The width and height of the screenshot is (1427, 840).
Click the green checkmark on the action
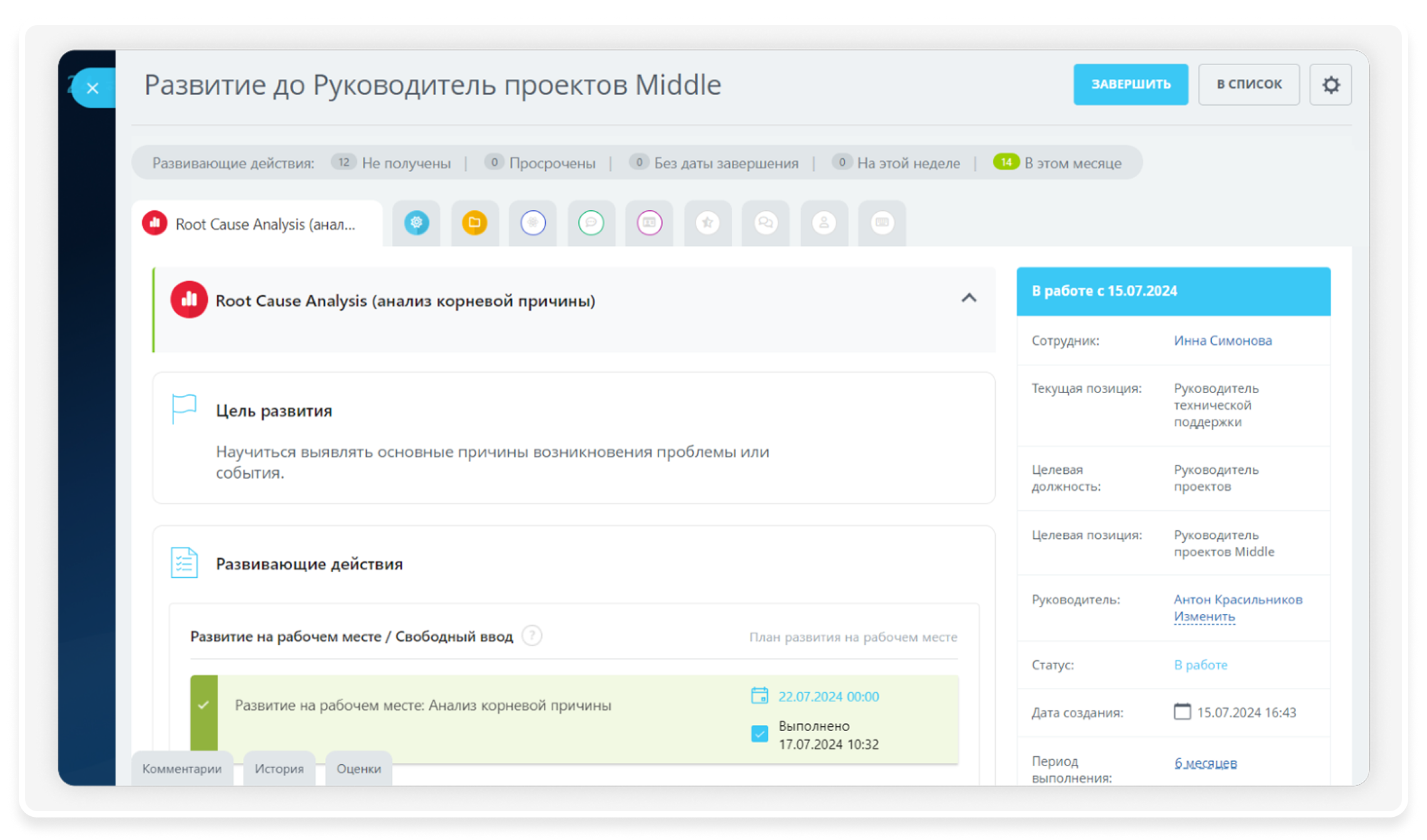(x=203, y=705)
